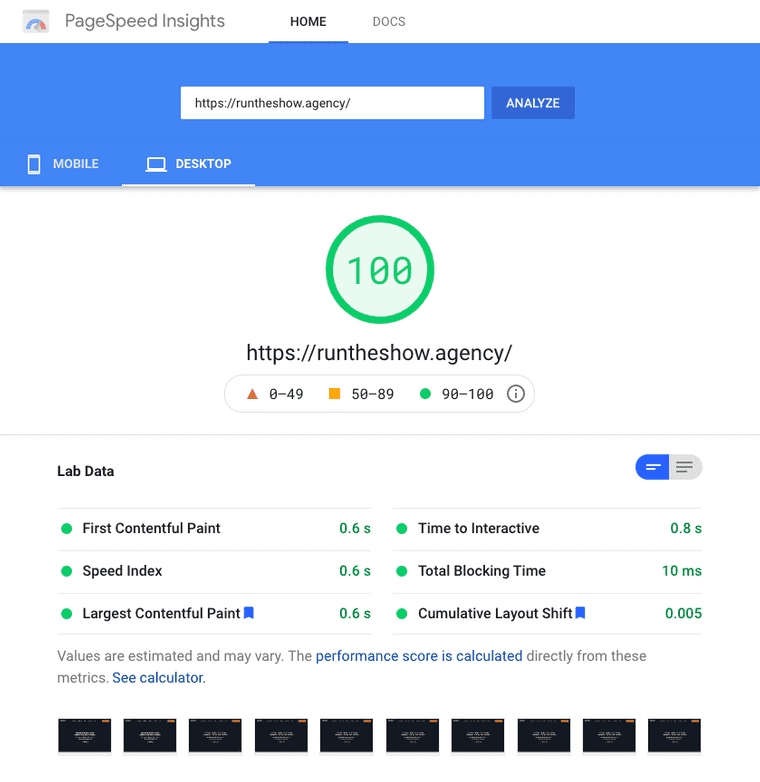This screenshot has width=760, height=782.
Task: Click the Cumulative Layout Shift bookmark icon
Action: click(x=580, y=612)
